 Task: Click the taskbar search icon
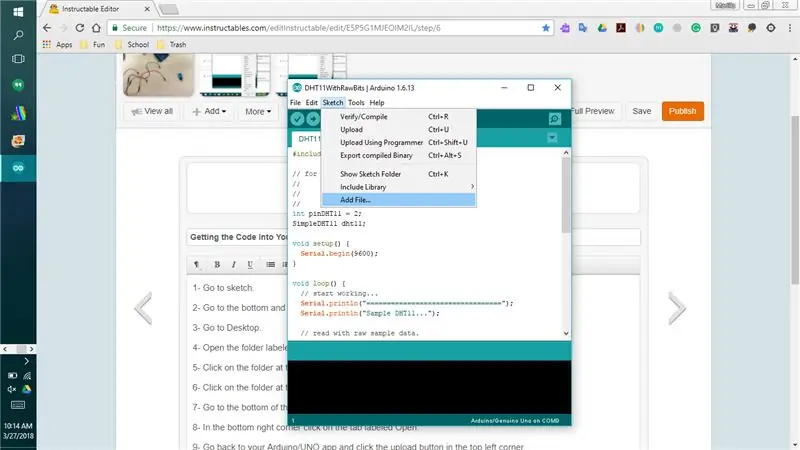18,35
